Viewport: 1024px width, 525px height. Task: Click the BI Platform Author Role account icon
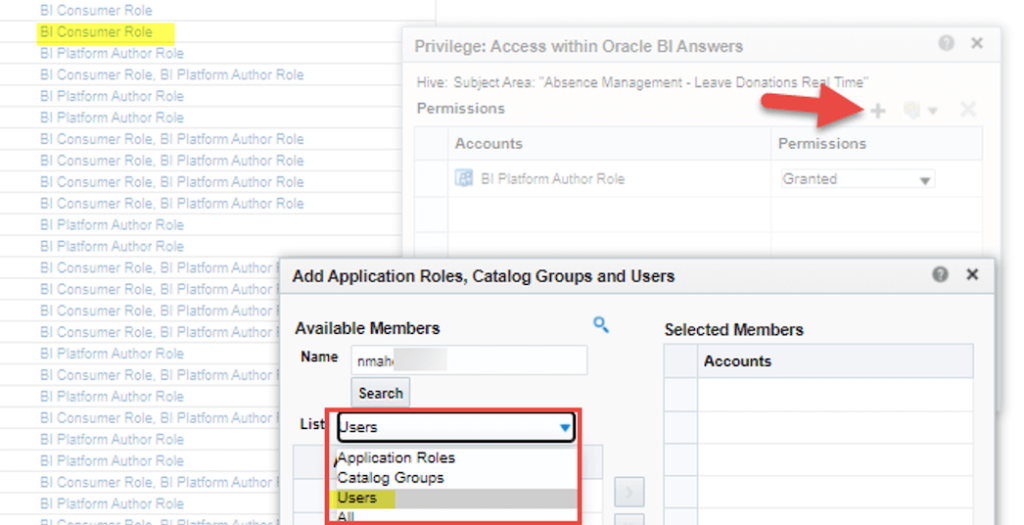point(464,178)
